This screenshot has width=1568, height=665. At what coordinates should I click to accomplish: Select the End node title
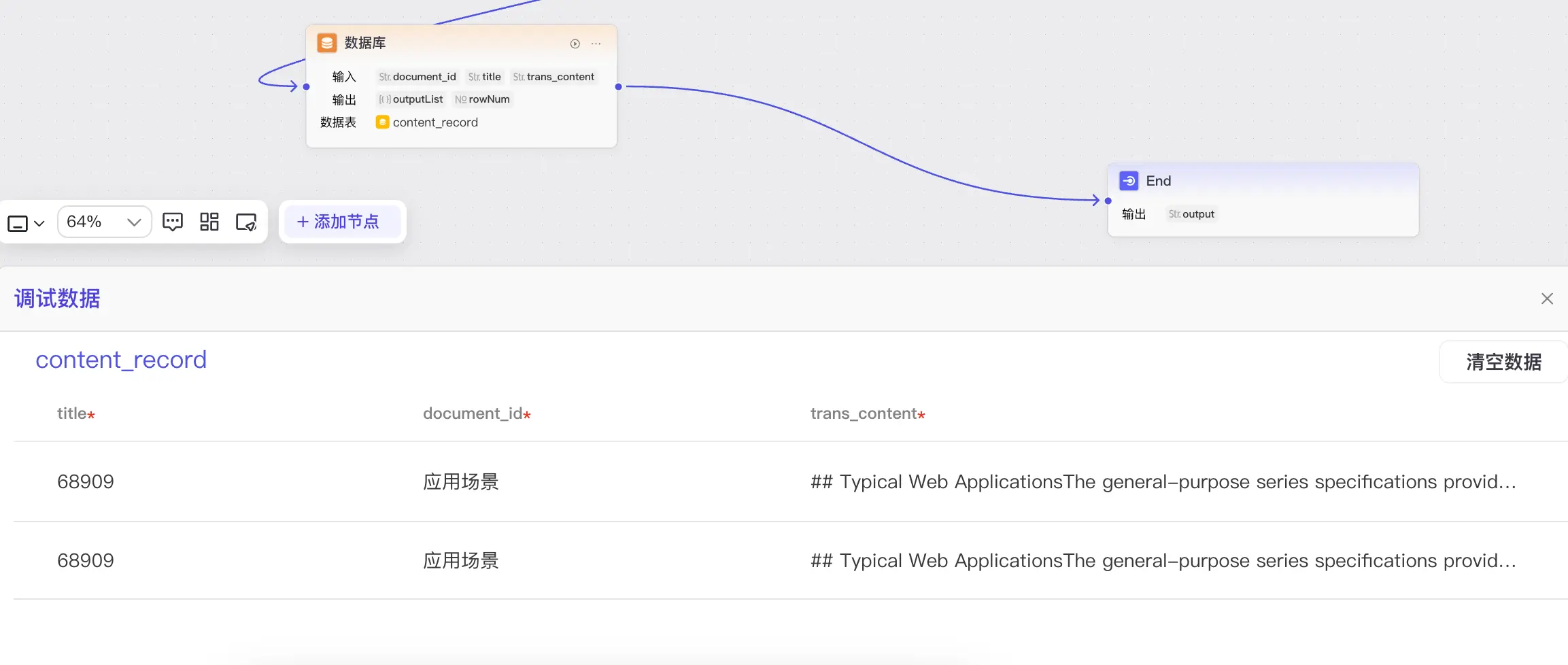pyautogui.click(x=1159, y=181)
